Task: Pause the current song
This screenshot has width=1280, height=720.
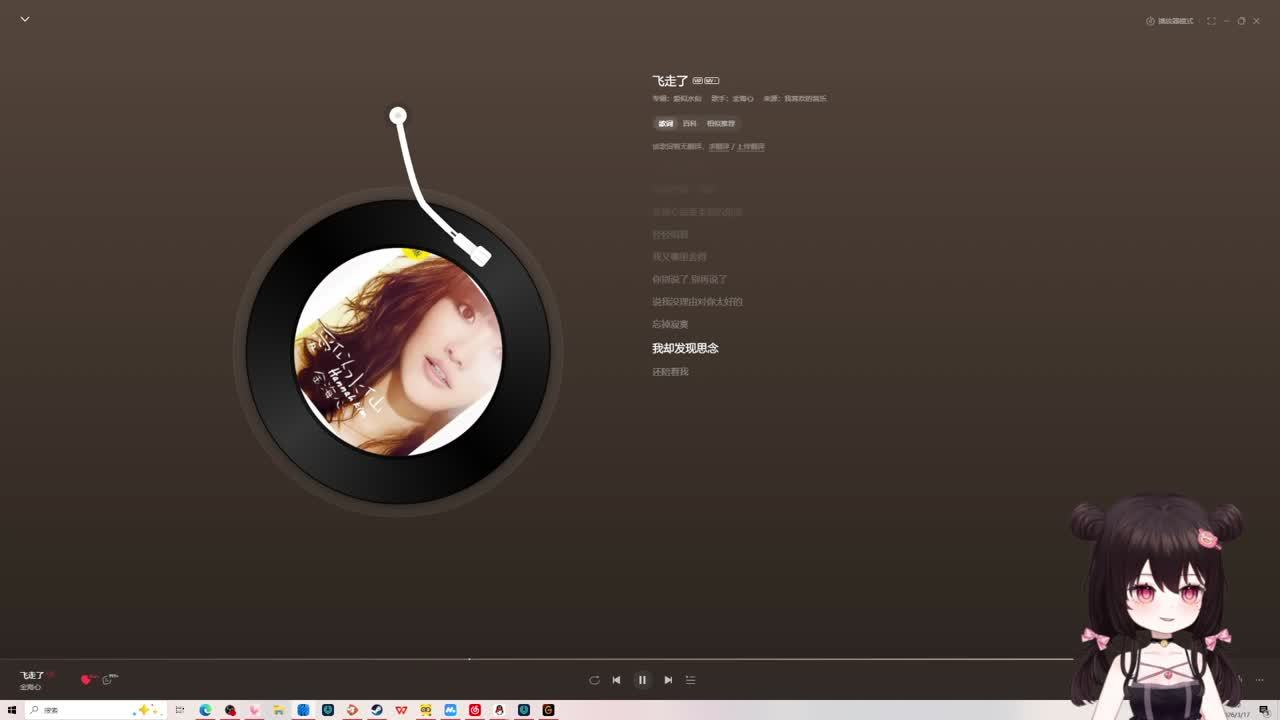Action: 642,680
